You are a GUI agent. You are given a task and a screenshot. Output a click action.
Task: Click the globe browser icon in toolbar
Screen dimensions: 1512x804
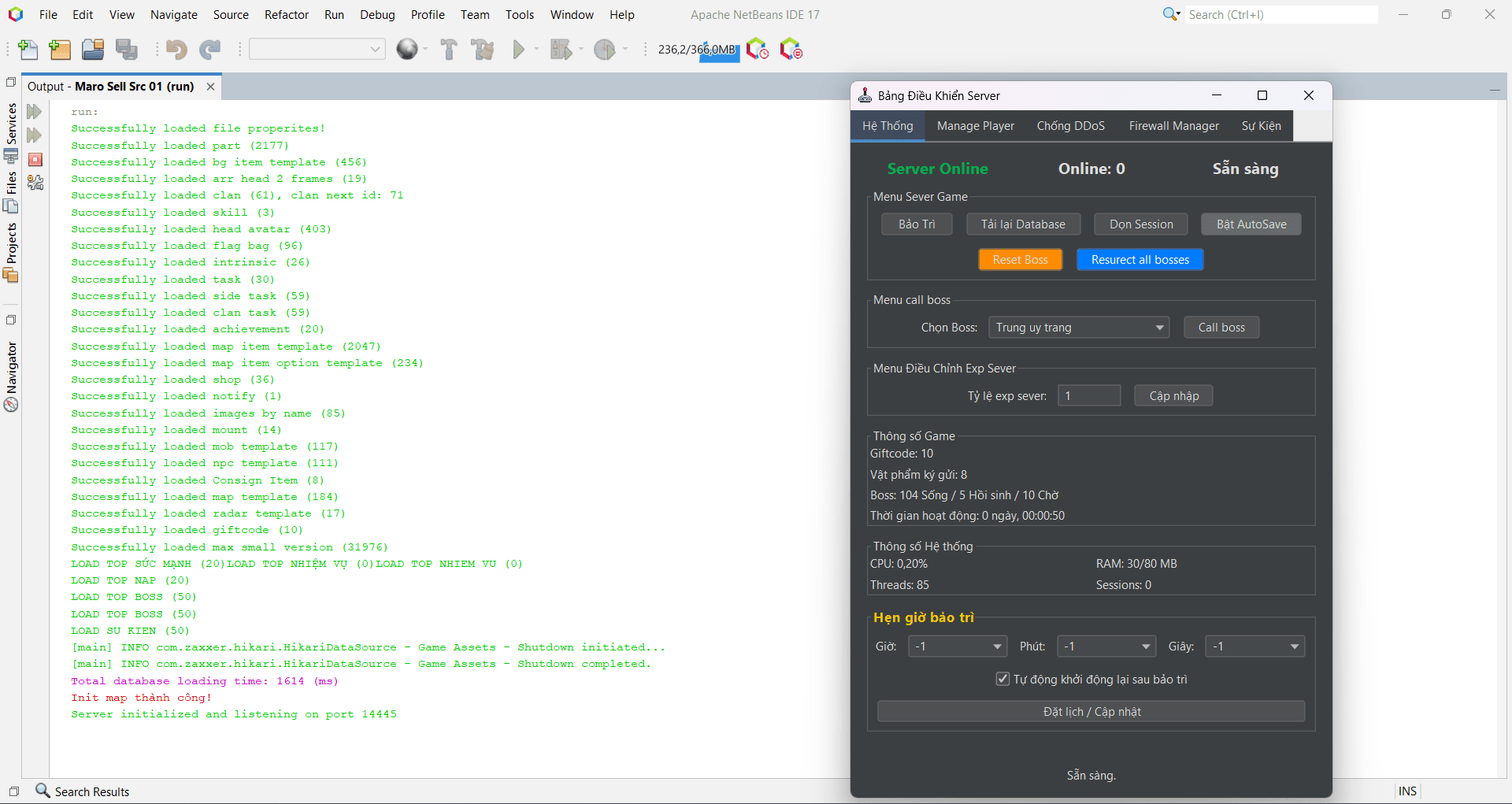[407, 50]
